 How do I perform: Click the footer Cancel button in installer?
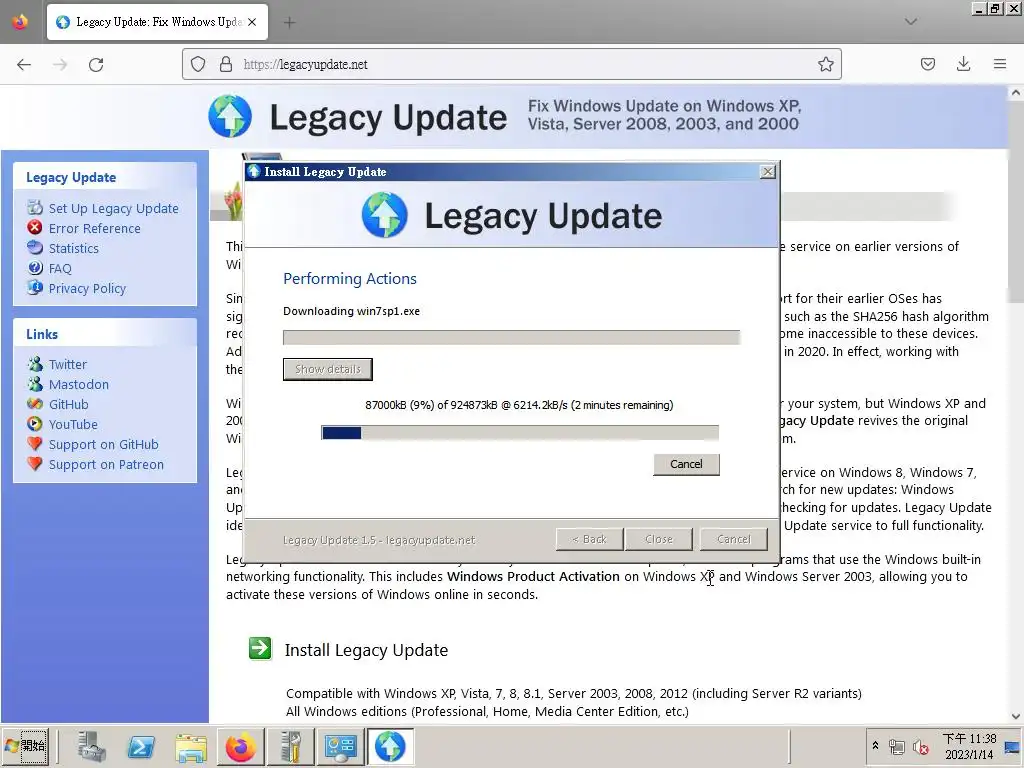[733, 539]
